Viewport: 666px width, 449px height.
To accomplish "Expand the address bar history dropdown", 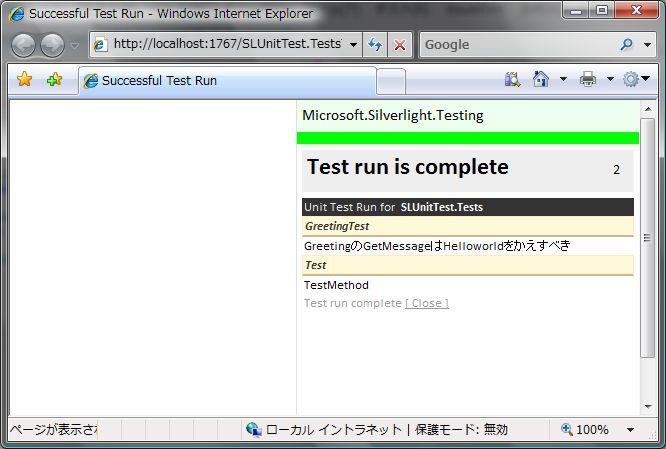I will 353,44.
